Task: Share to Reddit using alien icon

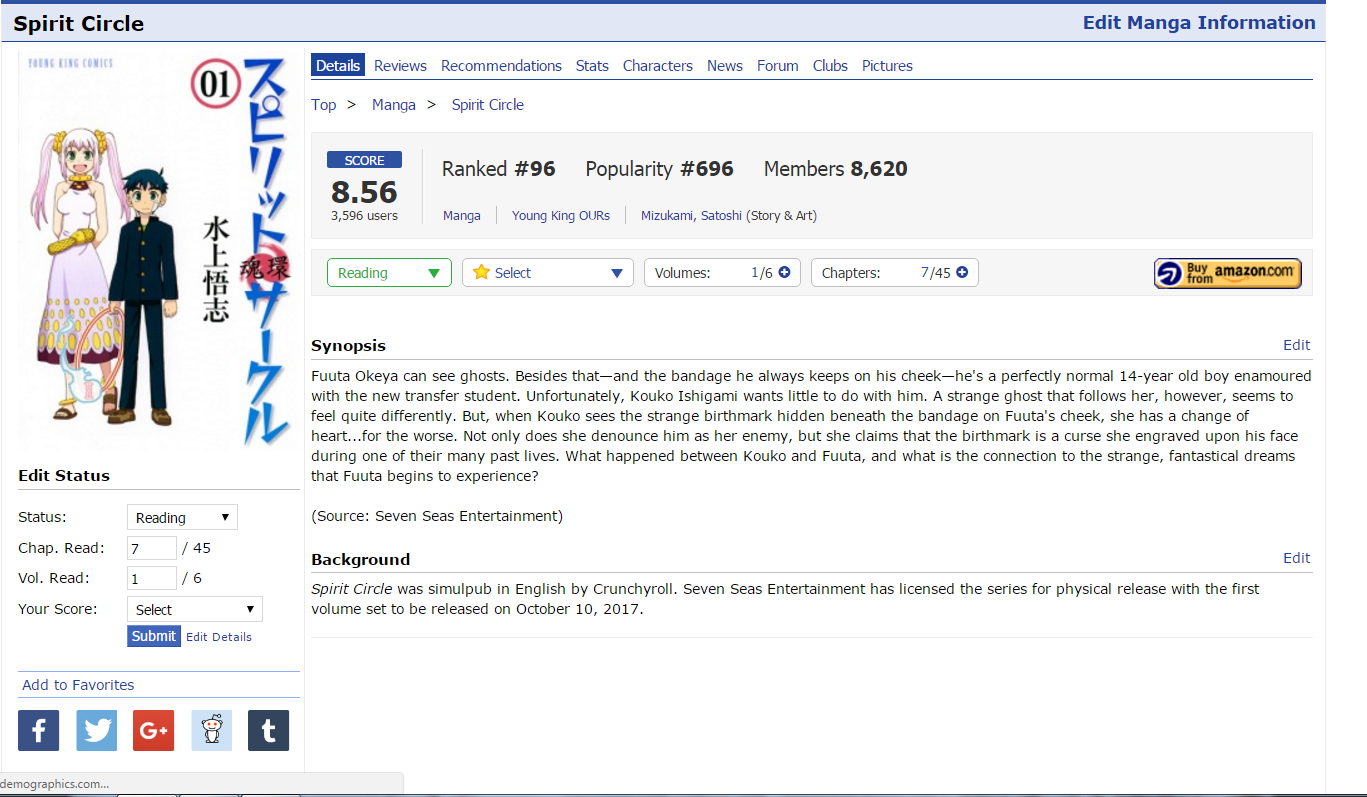Action: point(211,731)
